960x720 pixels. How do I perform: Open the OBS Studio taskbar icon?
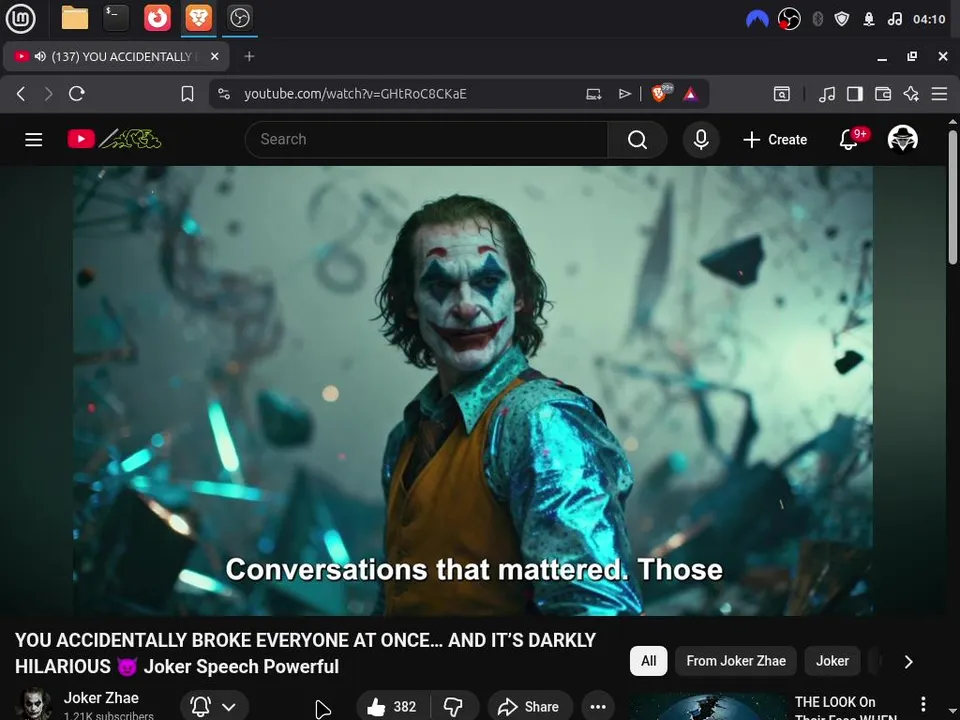[239, 18]
